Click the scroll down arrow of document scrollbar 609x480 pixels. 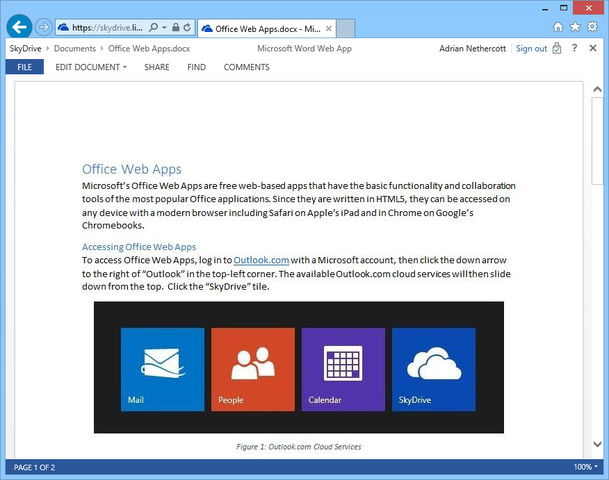point(597,444)
